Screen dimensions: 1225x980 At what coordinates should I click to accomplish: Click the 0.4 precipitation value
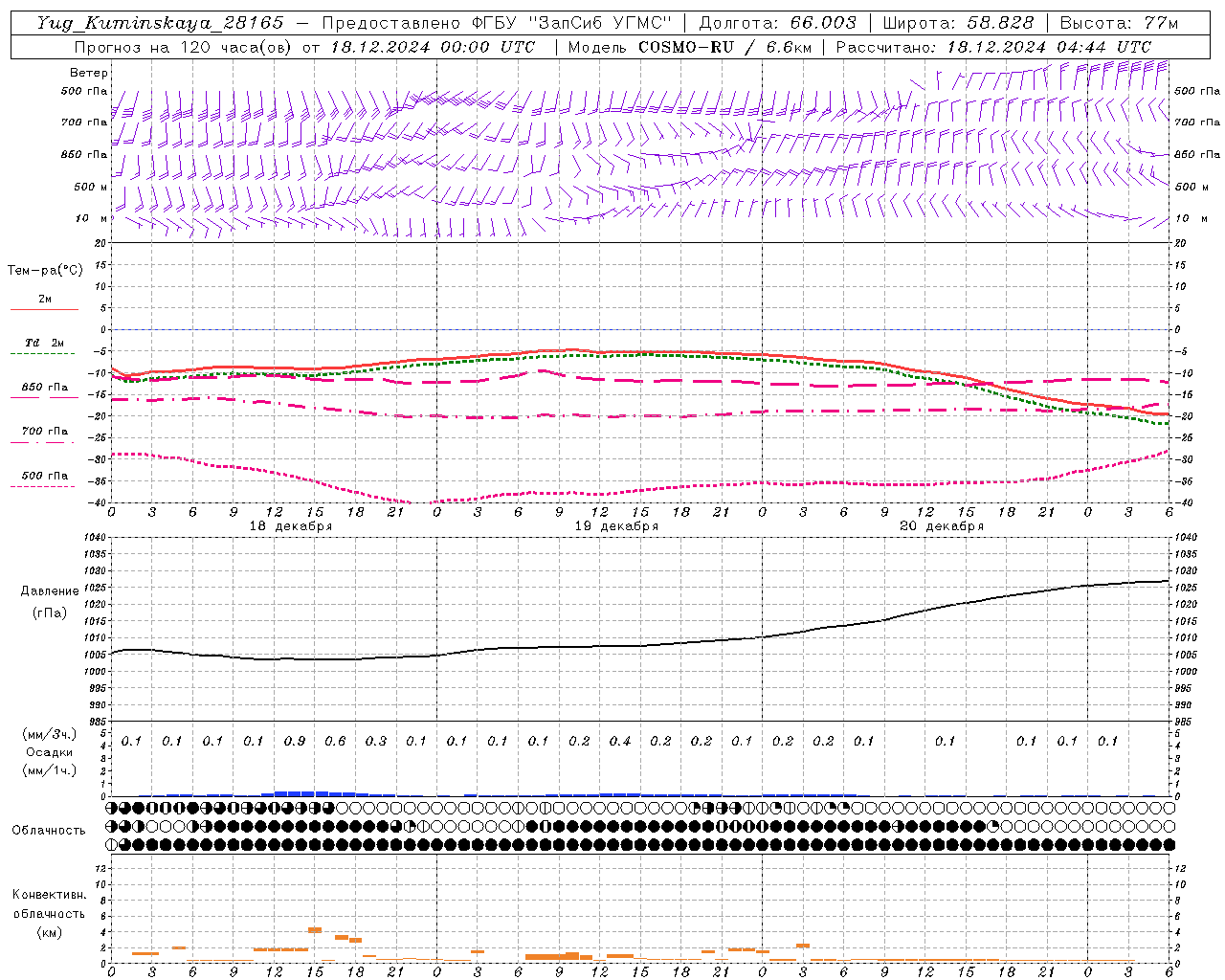[x=620, y=741]
